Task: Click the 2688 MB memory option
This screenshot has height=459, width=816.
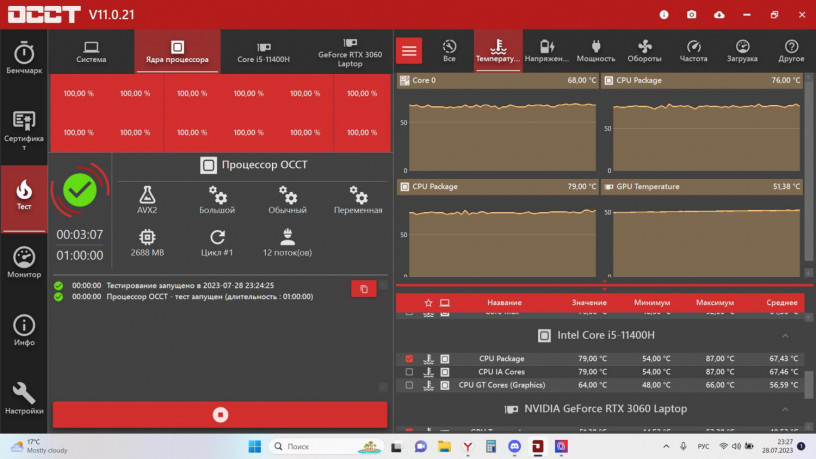Action: 147,243
